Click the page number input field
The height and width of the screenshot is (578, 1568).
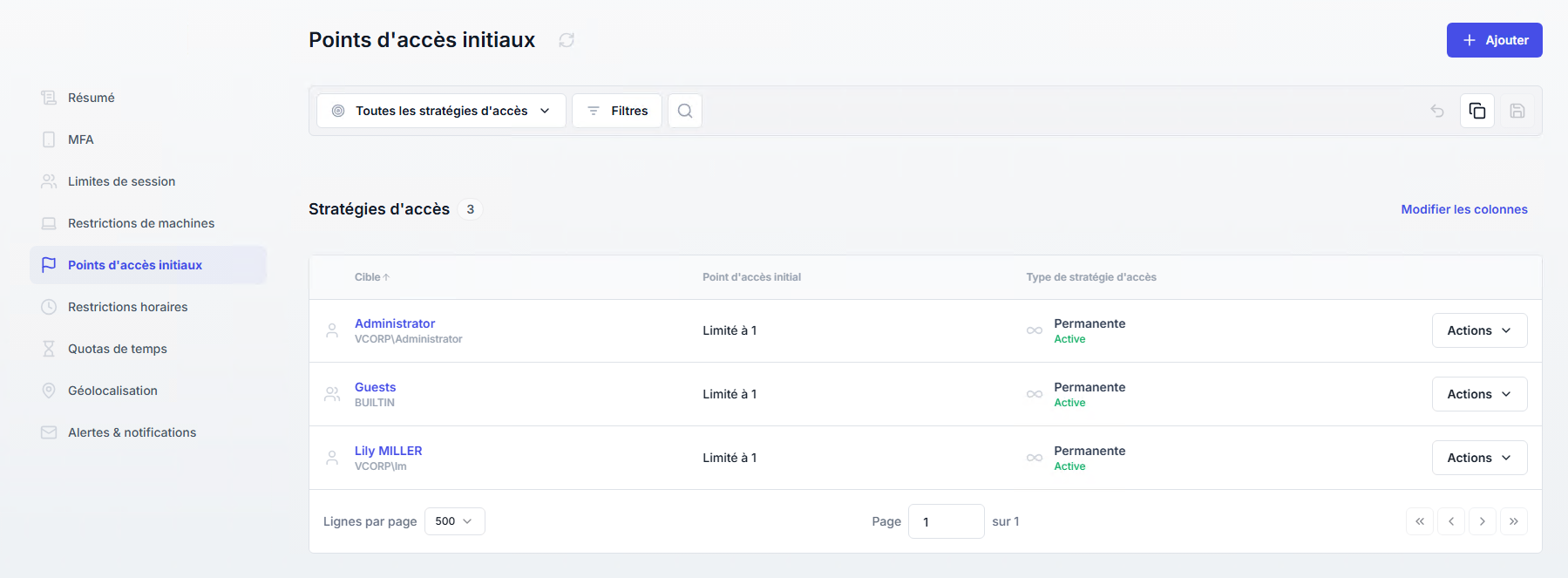click(x=946, y=521)
